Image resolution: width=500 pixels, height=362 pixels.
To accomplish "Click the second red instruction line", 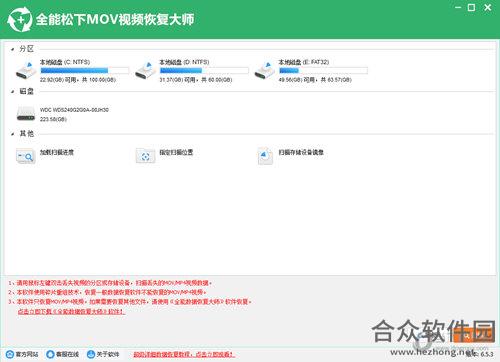I will pos(108,292).
